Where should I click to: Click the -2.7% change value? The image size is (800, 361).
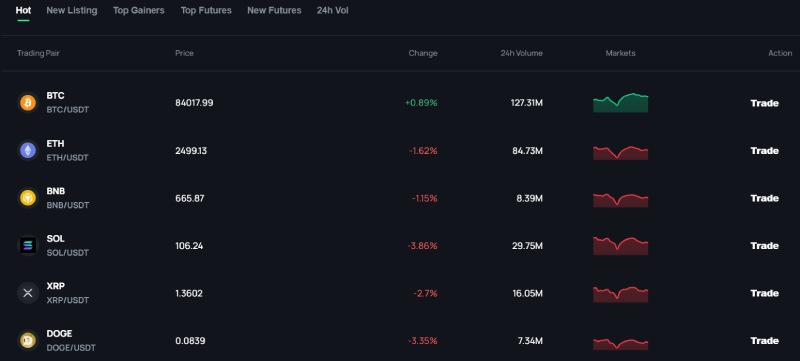(426, 293)
